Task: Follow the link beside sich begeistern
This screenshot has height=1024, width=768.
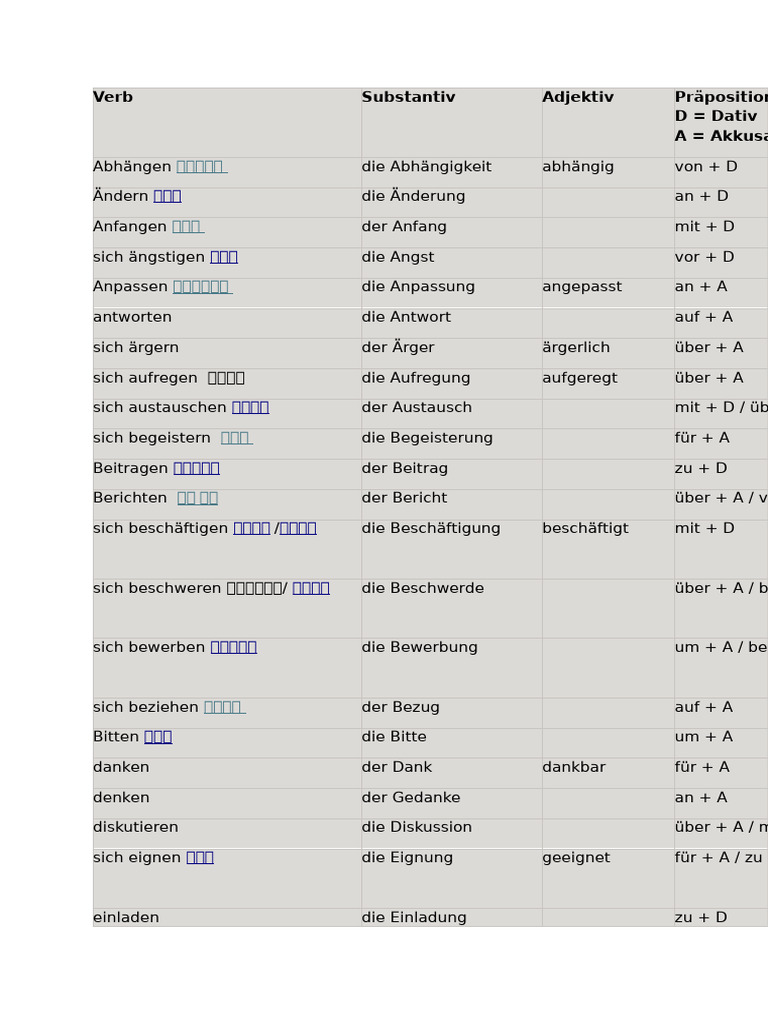Action: 236,438
